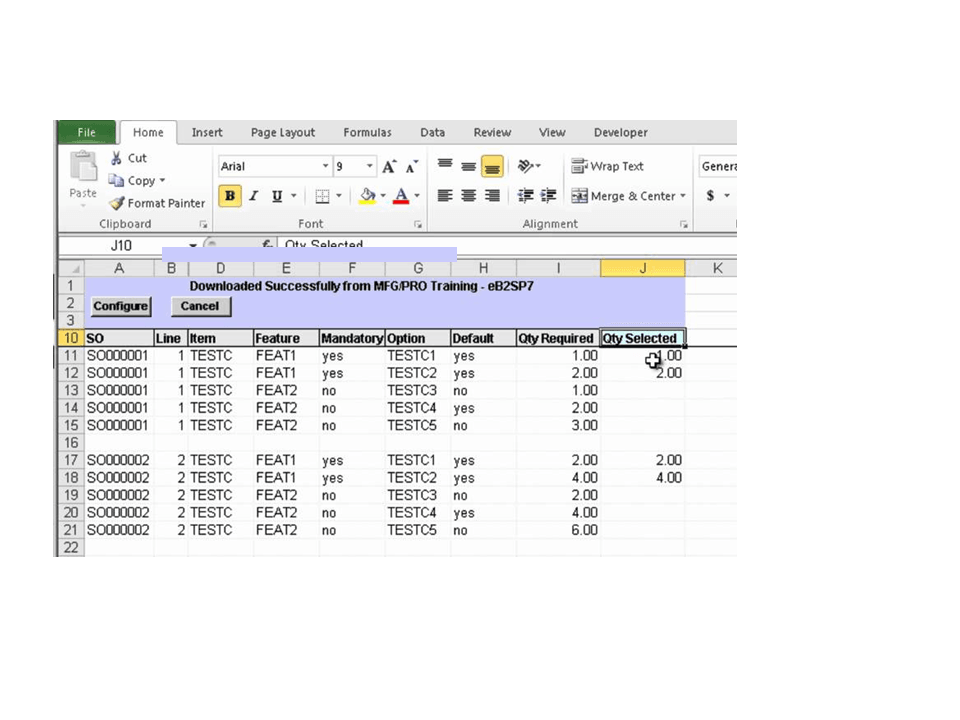Click the Decrease Indent icon
The width and height of the screenshot is (960, 720).
tap(526, 196)
